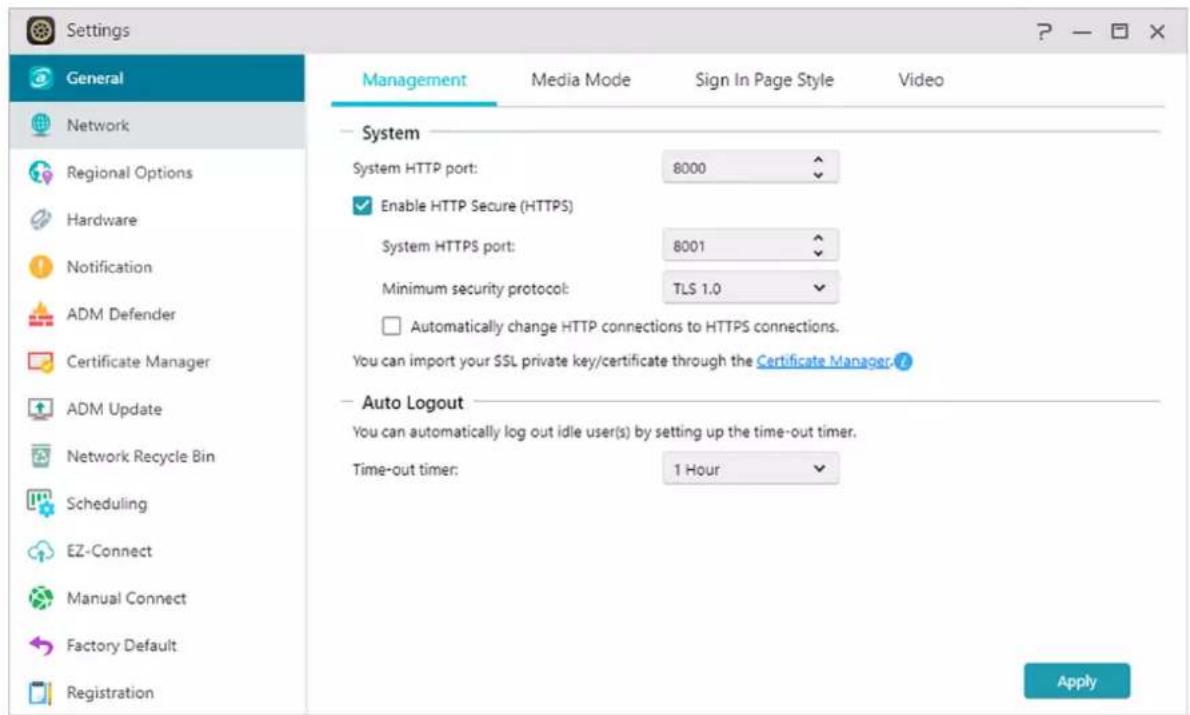Uncheck Enable HTTP Secure (HTTPS)
This screenshot has height=715, width=1190.
pos(362,206)
